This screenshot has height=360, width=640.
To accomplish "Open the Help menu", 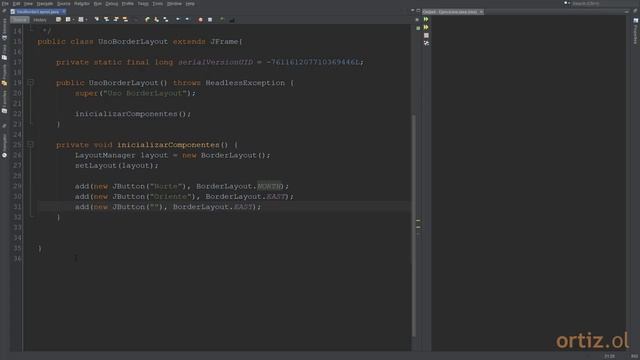I will 190,4.
